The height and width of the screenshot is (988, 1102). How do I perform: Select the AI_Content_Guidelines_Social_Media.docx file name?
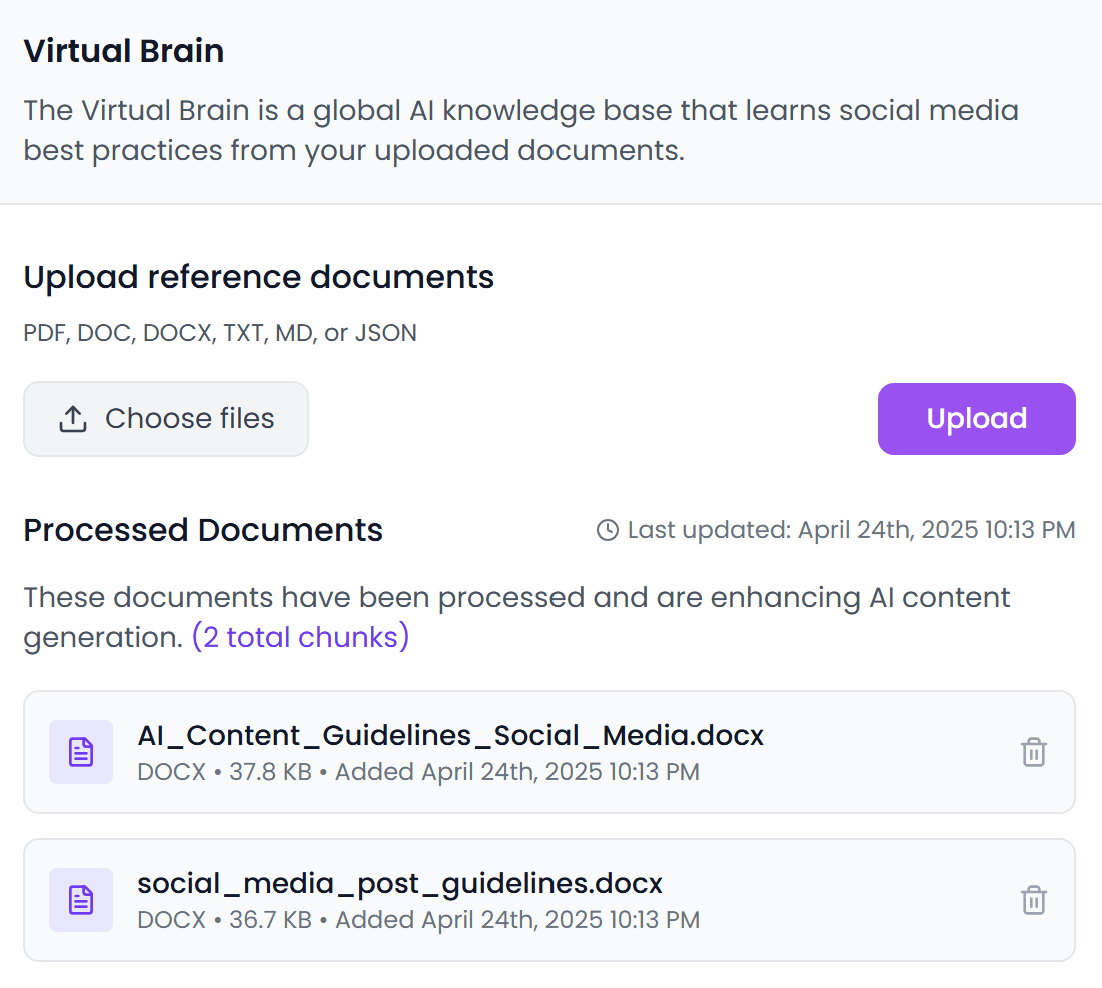[x=450, y=736]
